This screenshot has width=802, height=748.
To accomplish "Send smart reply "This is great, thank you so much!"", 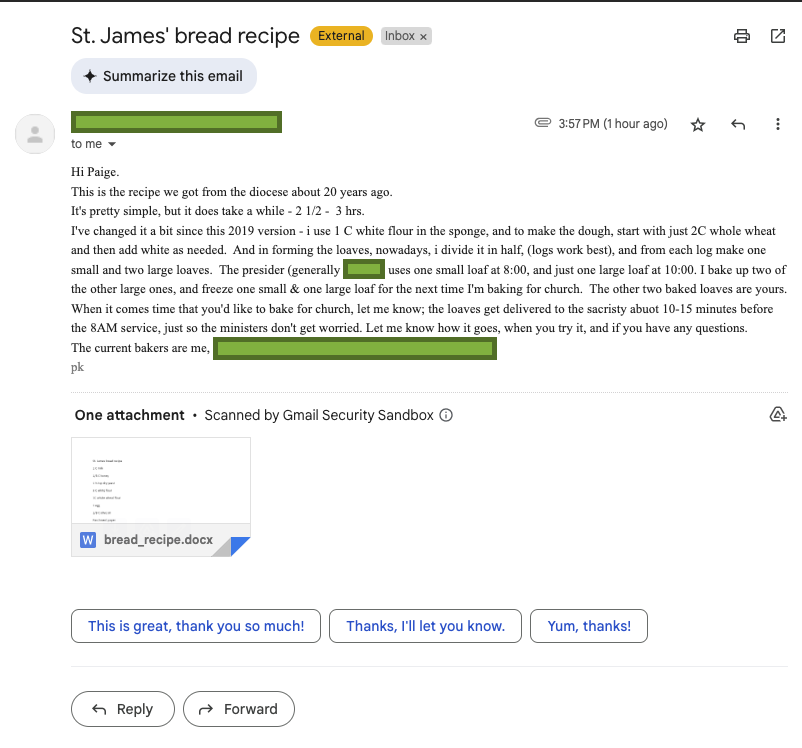I will click(x=196, y=626).
